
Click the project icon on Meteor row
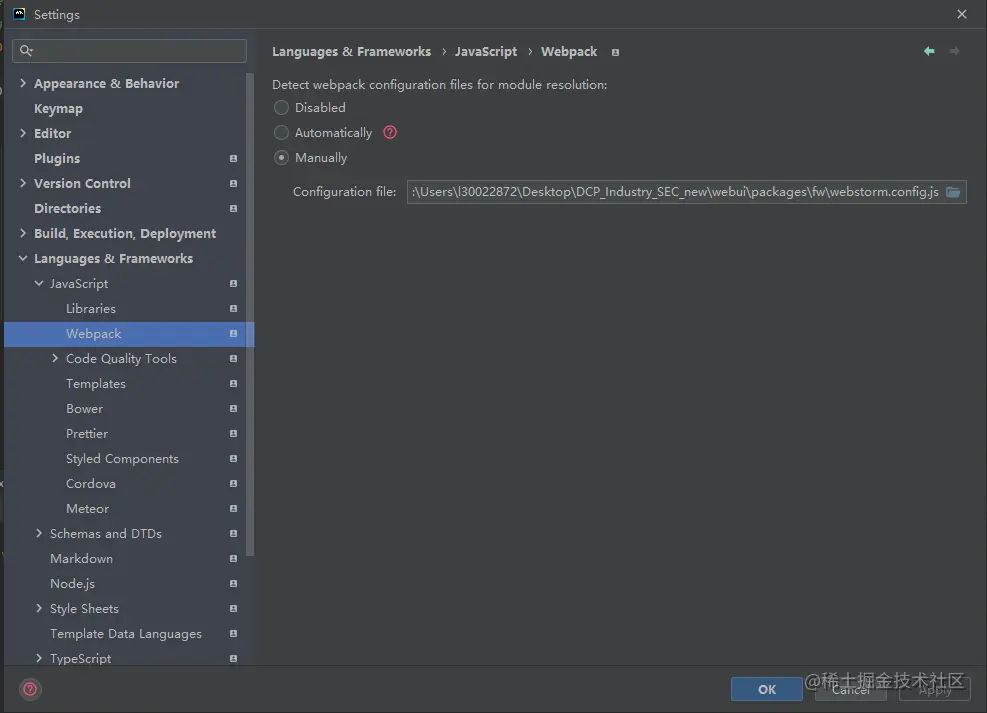click(234, 508)
